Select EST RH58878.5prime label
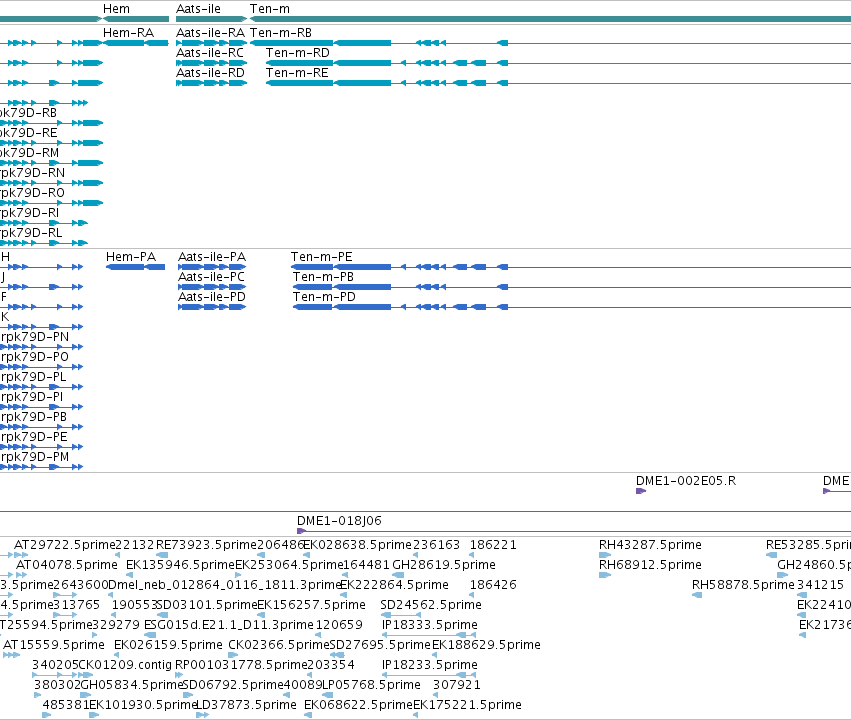This screenshot has height=720, width=851. tap(743, 585)
